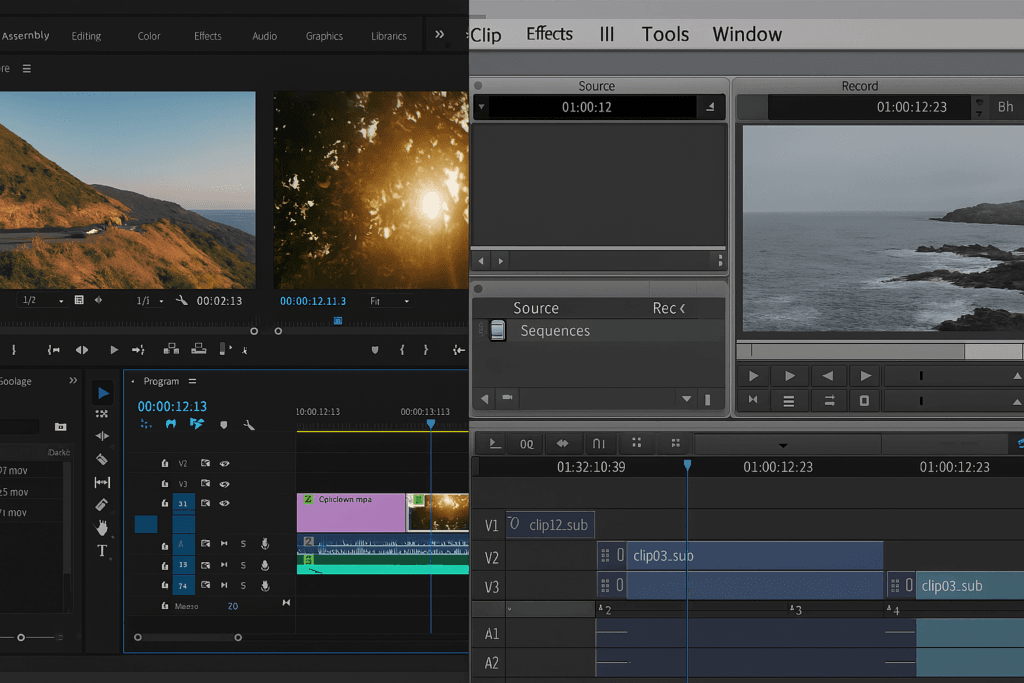Select the Track Select Forward tool
This screenshot has width=1024, height=683.
click(x=103, y=413)
